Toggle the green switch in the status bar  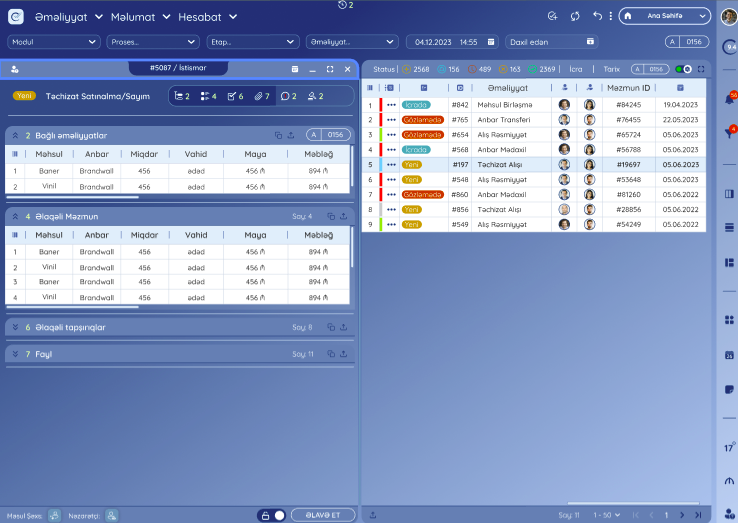pyautogui.click(x=682, y=69)
